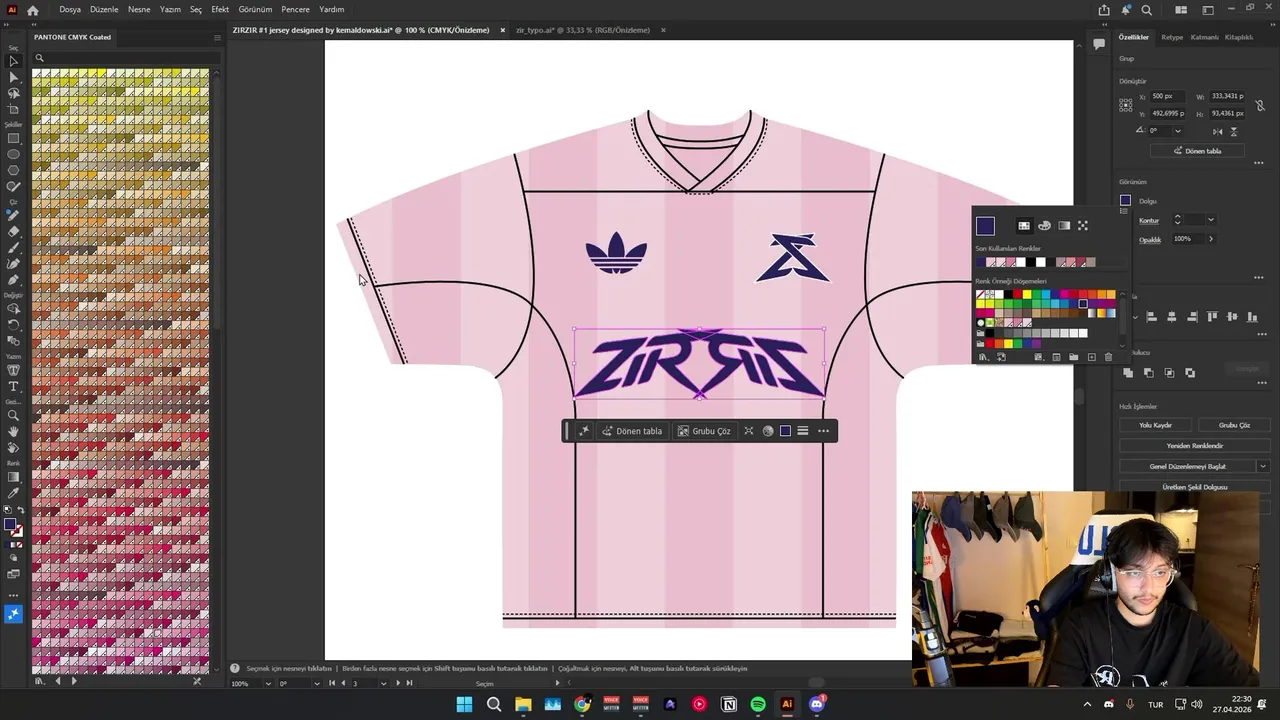The height and width of the screenshot is (720, 1280).
Task: Toggle drawing mode icon in toolbar
Action: [13, 558]
